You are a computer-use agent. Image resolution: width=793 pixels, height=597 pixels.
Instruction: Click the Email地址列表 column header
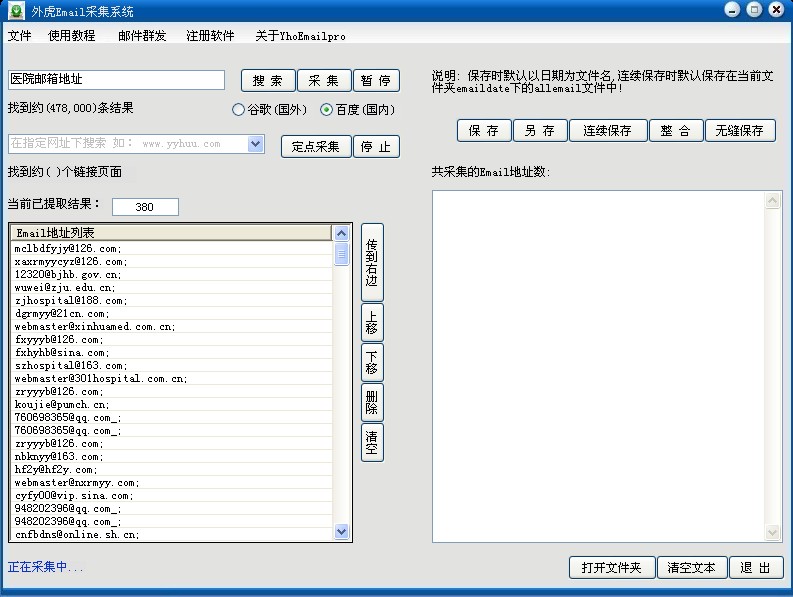point(171,233)
